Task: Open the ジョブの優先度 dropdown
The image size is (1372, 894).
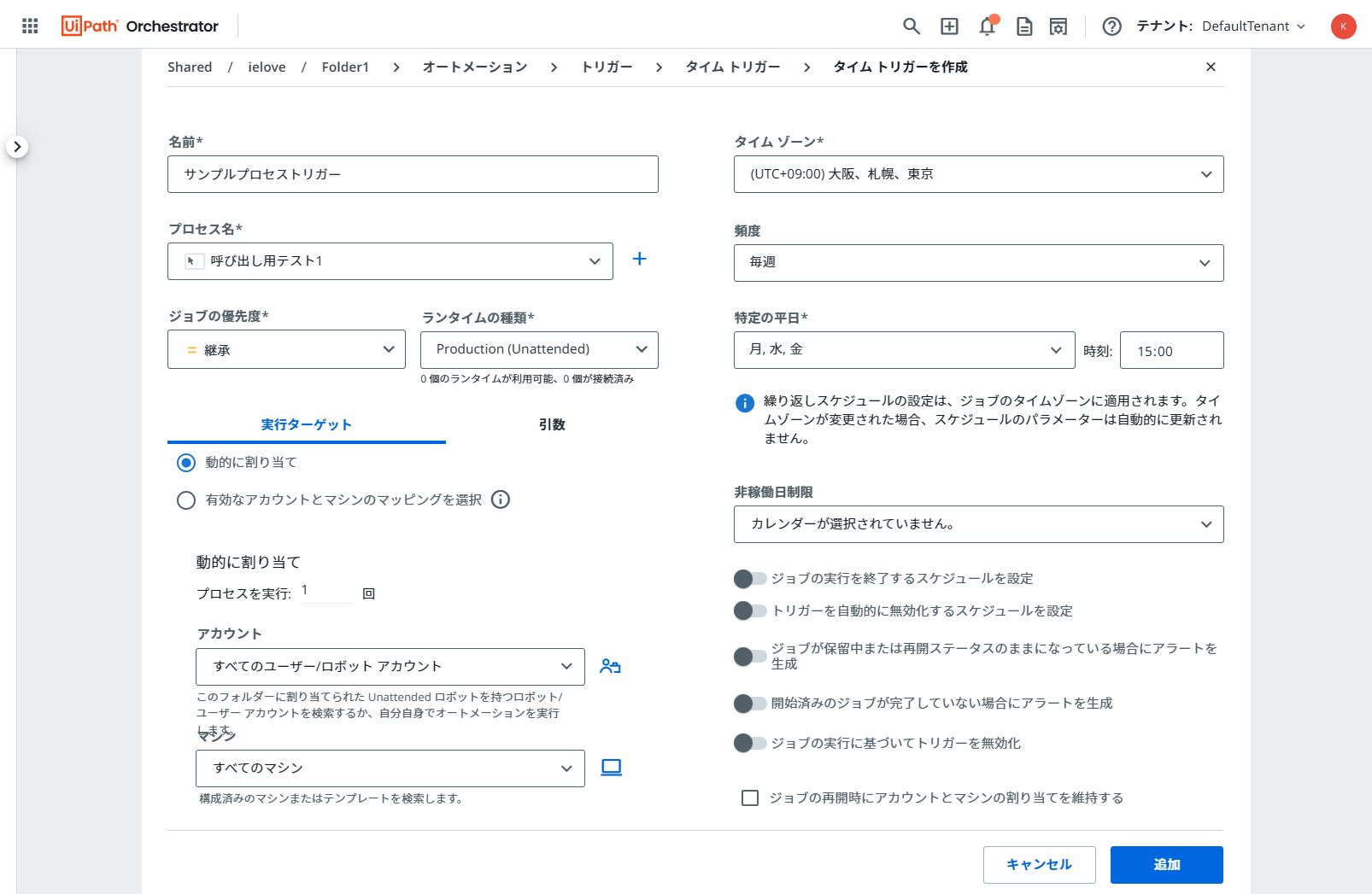Action: (x=286, y=349)
